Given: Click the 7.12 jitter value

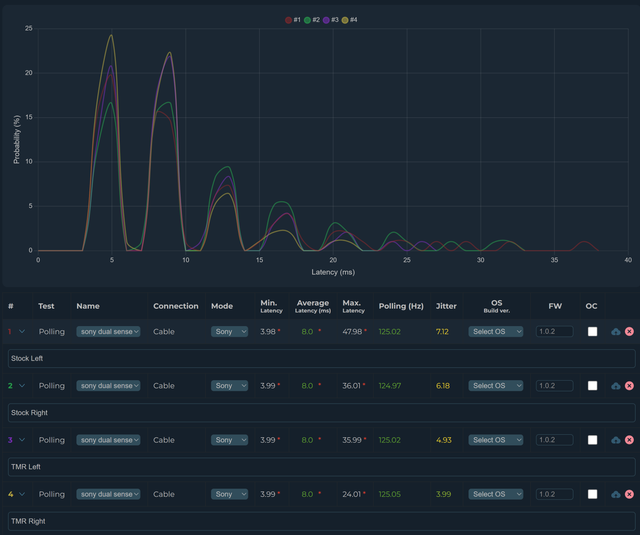Looking at the screenshot, I should click(442, 332).
